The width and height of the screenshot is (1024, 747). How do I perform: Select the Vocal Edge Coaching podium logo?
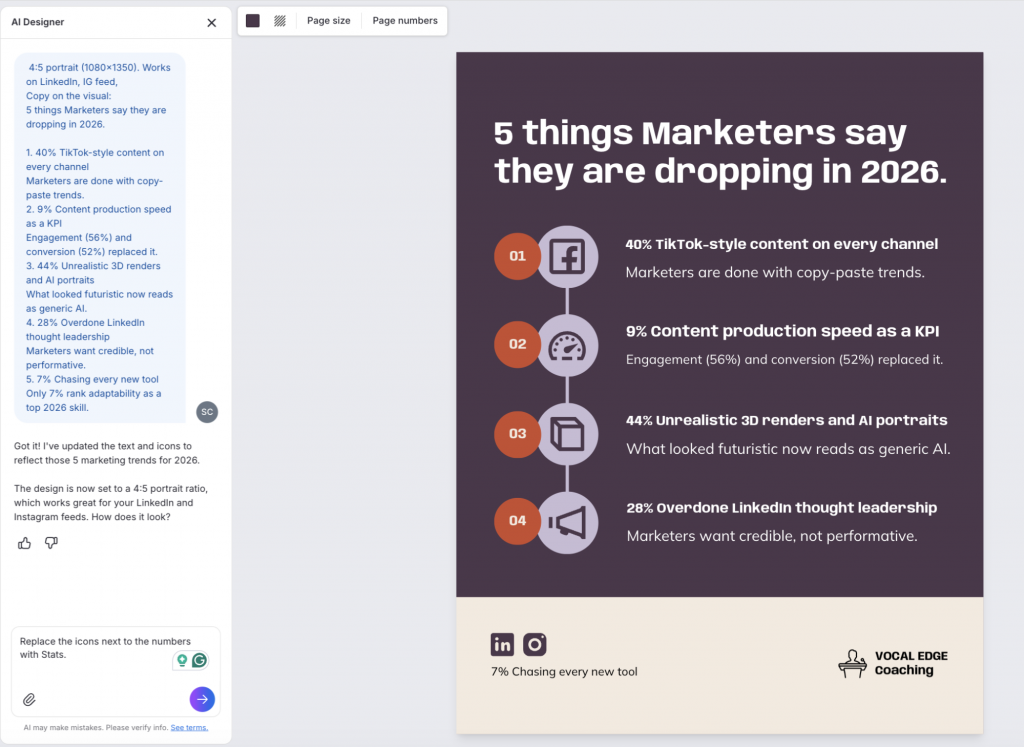click(852, 663)
